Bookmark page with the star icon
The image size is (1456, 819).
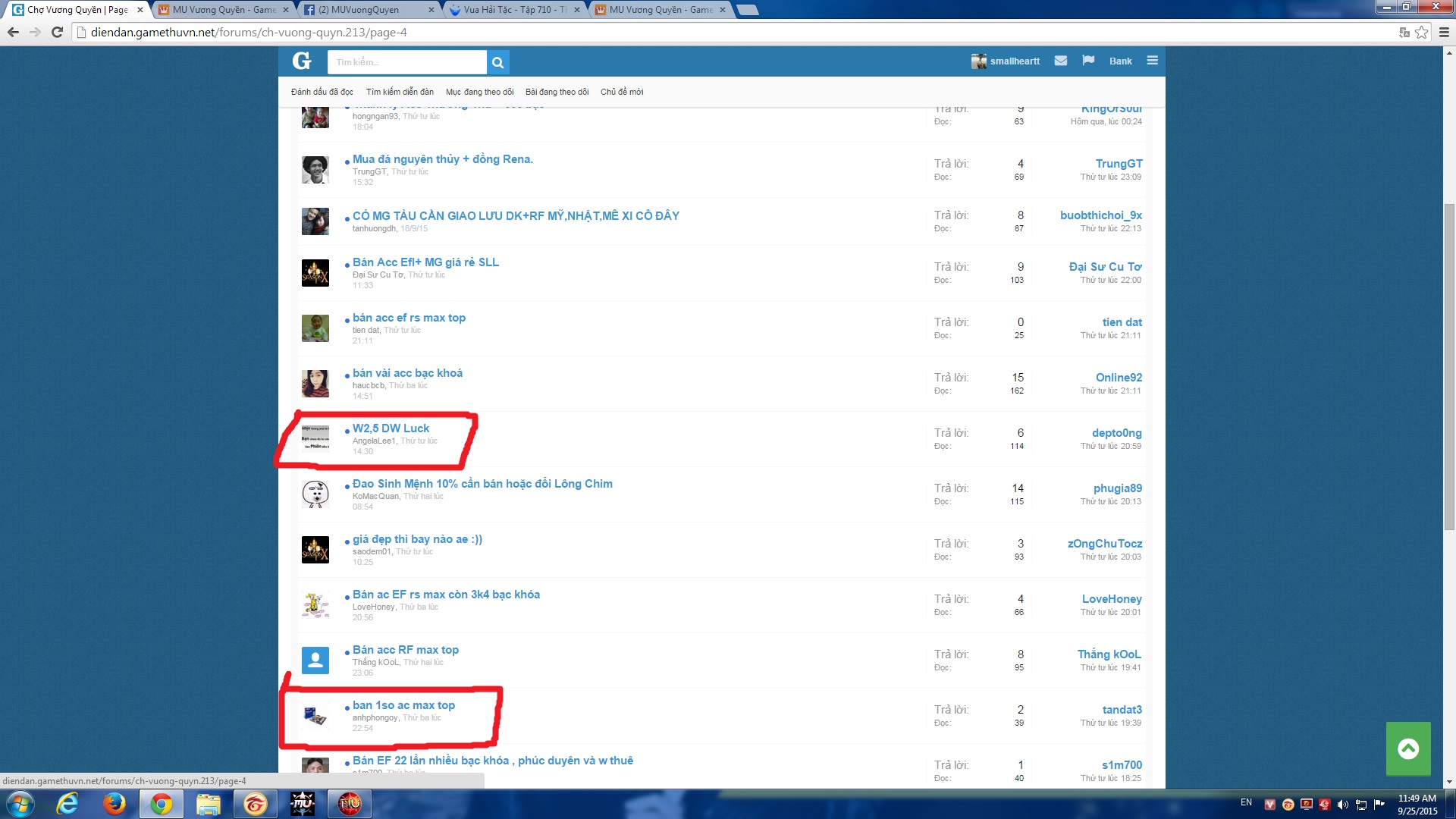click(x=1421, y=33)
